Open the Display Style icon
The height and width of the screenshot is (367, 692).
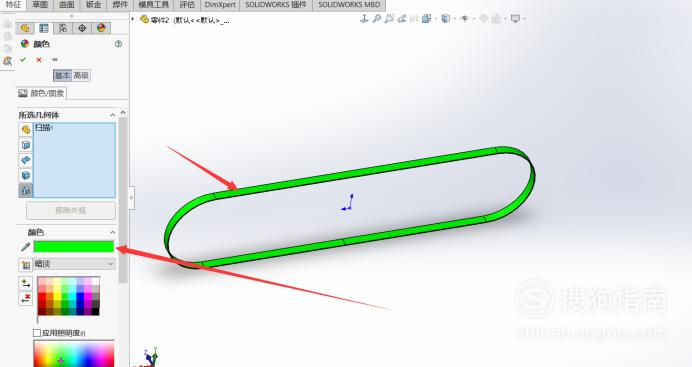tap(445, 19)
